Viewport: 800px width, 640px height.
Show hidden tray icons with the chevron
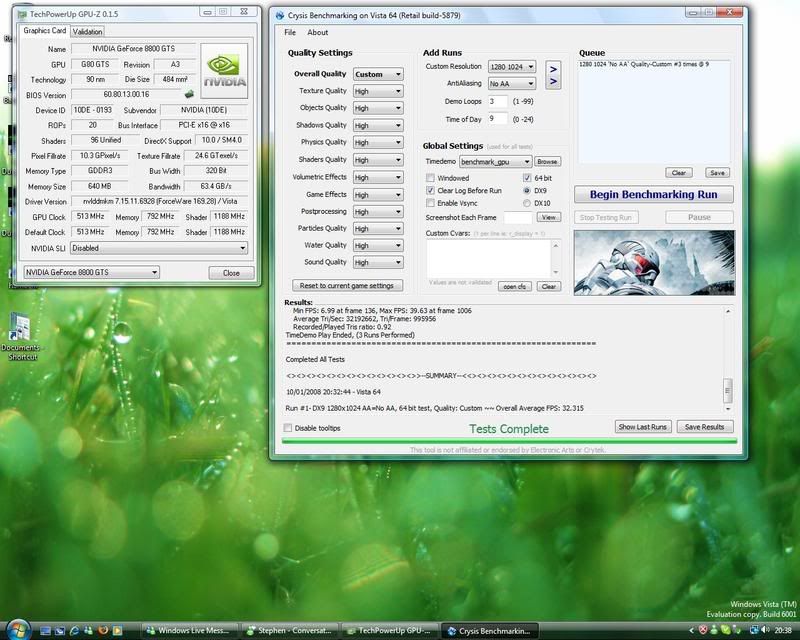pos(692,631)
